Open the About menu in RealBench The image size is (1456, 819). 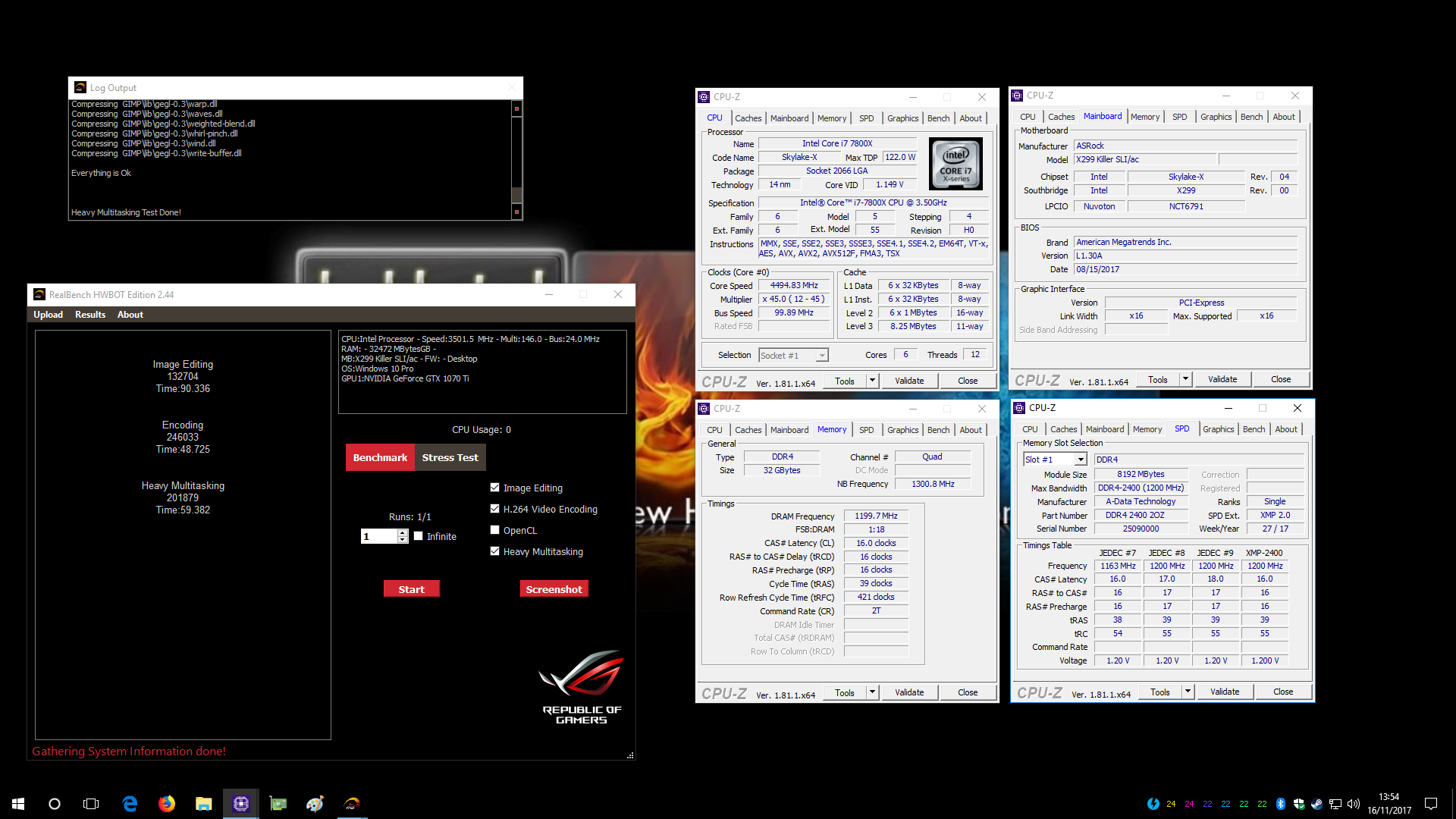[130, 315]
